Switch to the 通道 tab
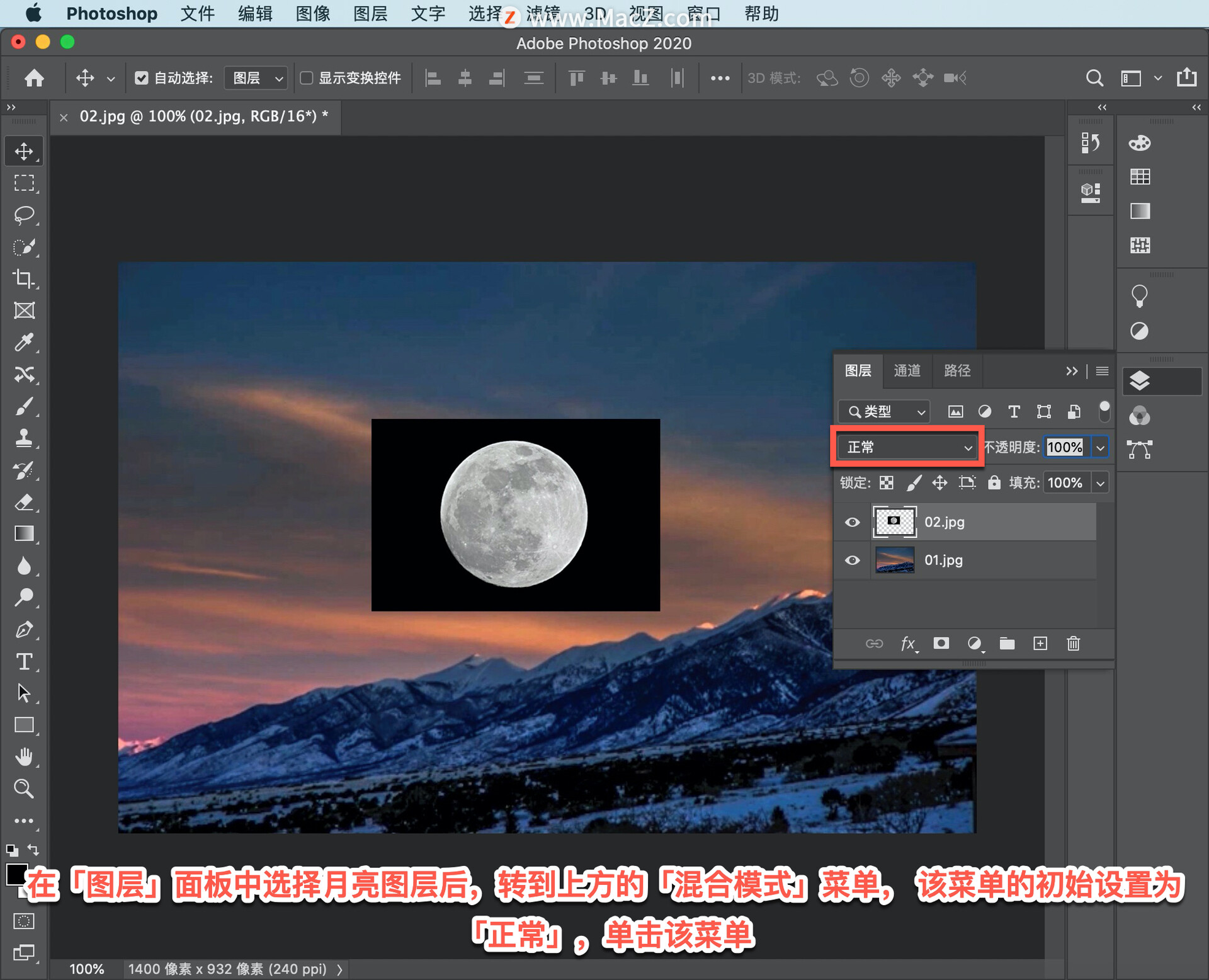 point(907,370)
